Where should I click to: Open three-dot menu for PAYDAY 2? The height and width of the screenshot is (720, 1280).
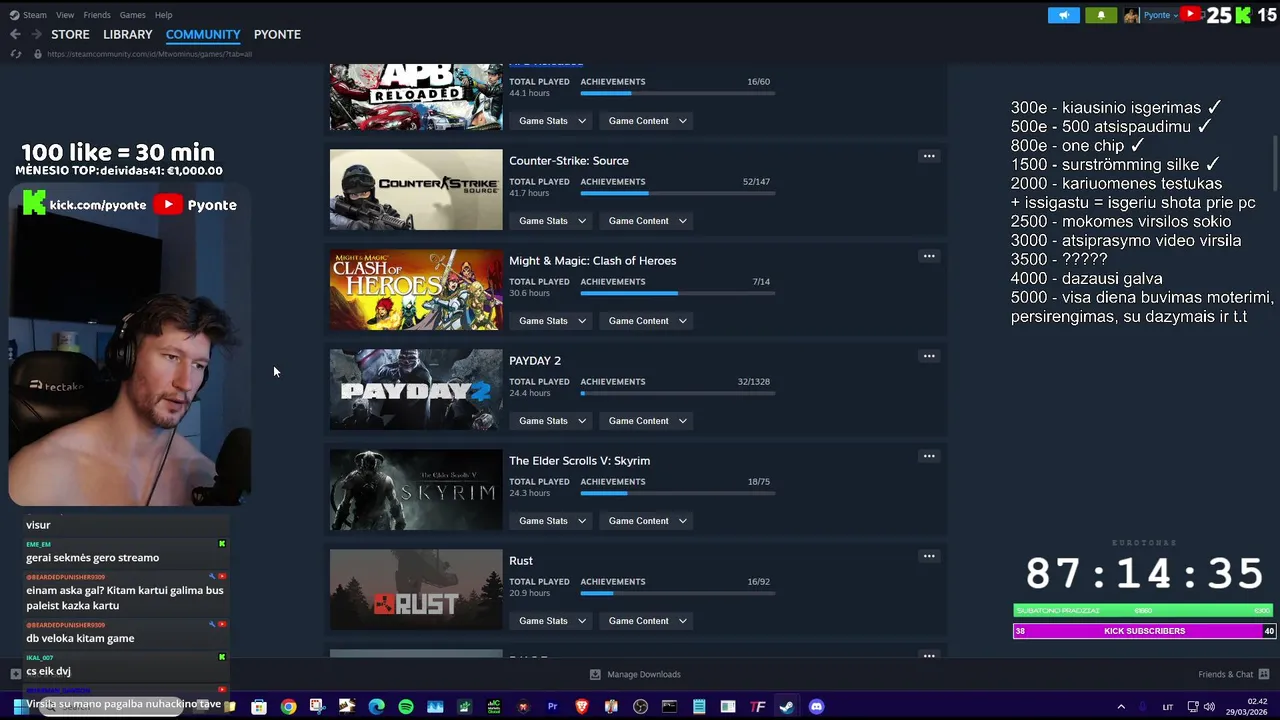point(929,356)
